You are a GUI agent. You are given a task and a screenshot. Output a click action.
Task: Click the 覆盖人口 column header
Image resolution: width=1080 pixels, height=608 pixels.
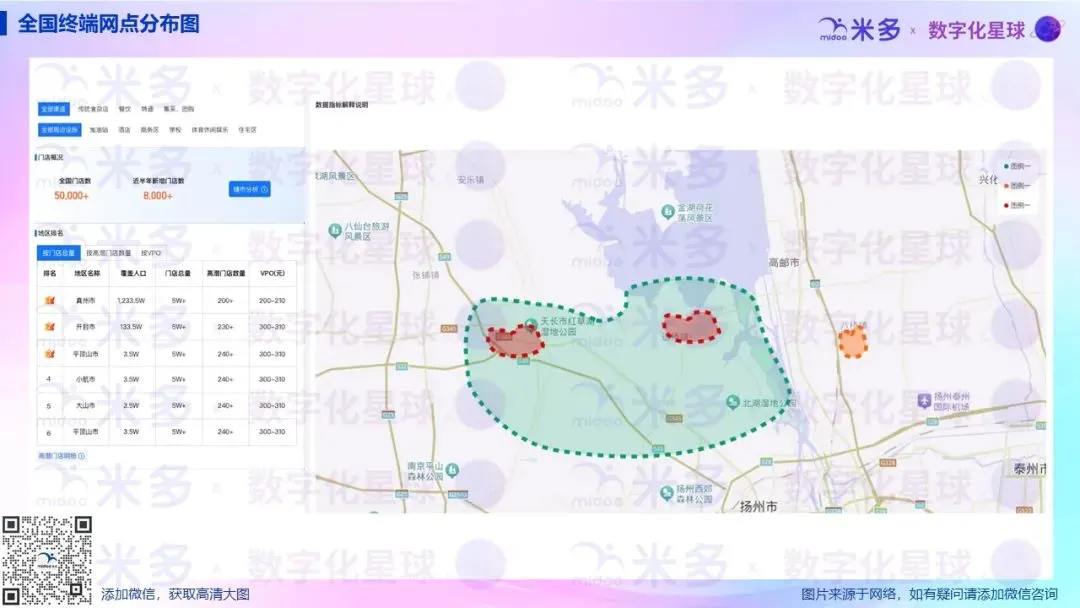(x=134, y=273)
